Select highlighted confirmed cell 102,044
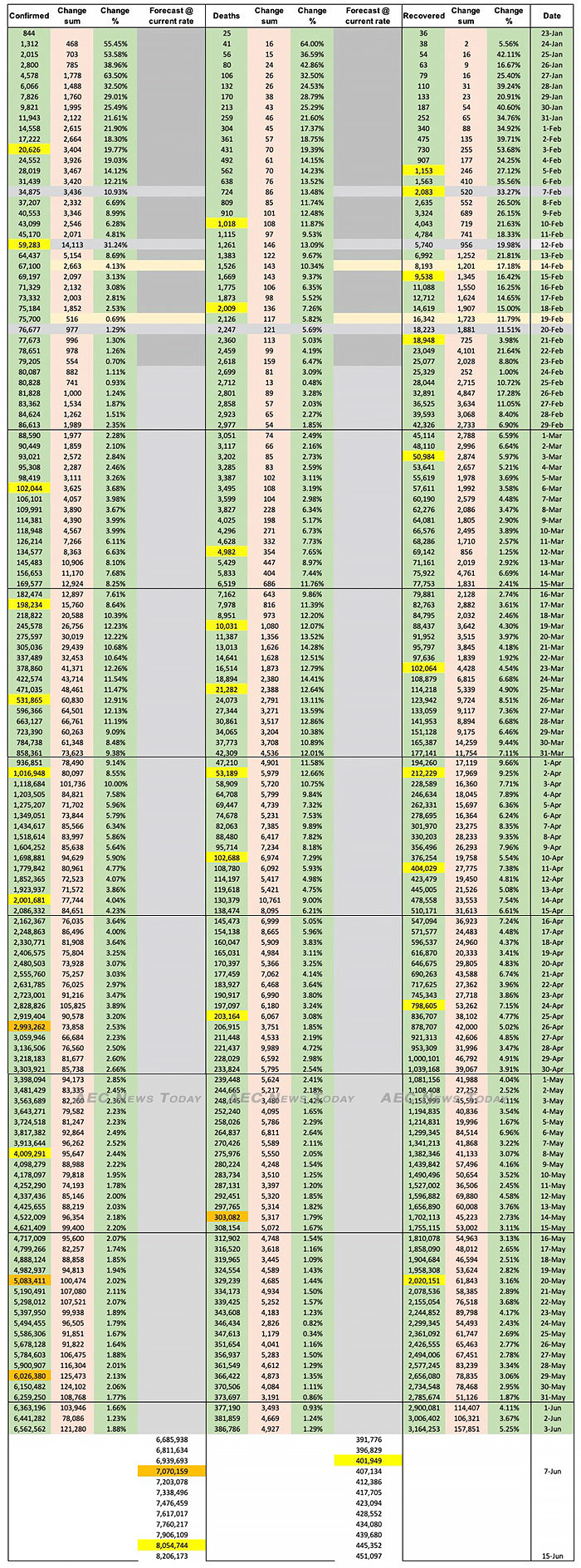The height and width of the screenshot is (1568, 581). pos(29,488)
